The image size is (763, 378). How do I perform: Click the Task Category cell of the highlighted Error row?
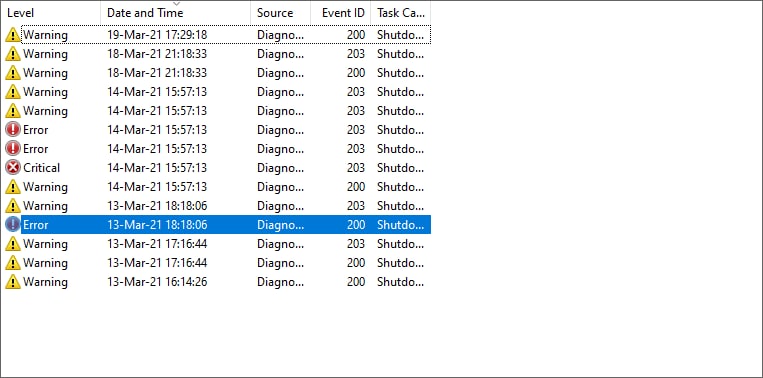click(x=400, y=225)
